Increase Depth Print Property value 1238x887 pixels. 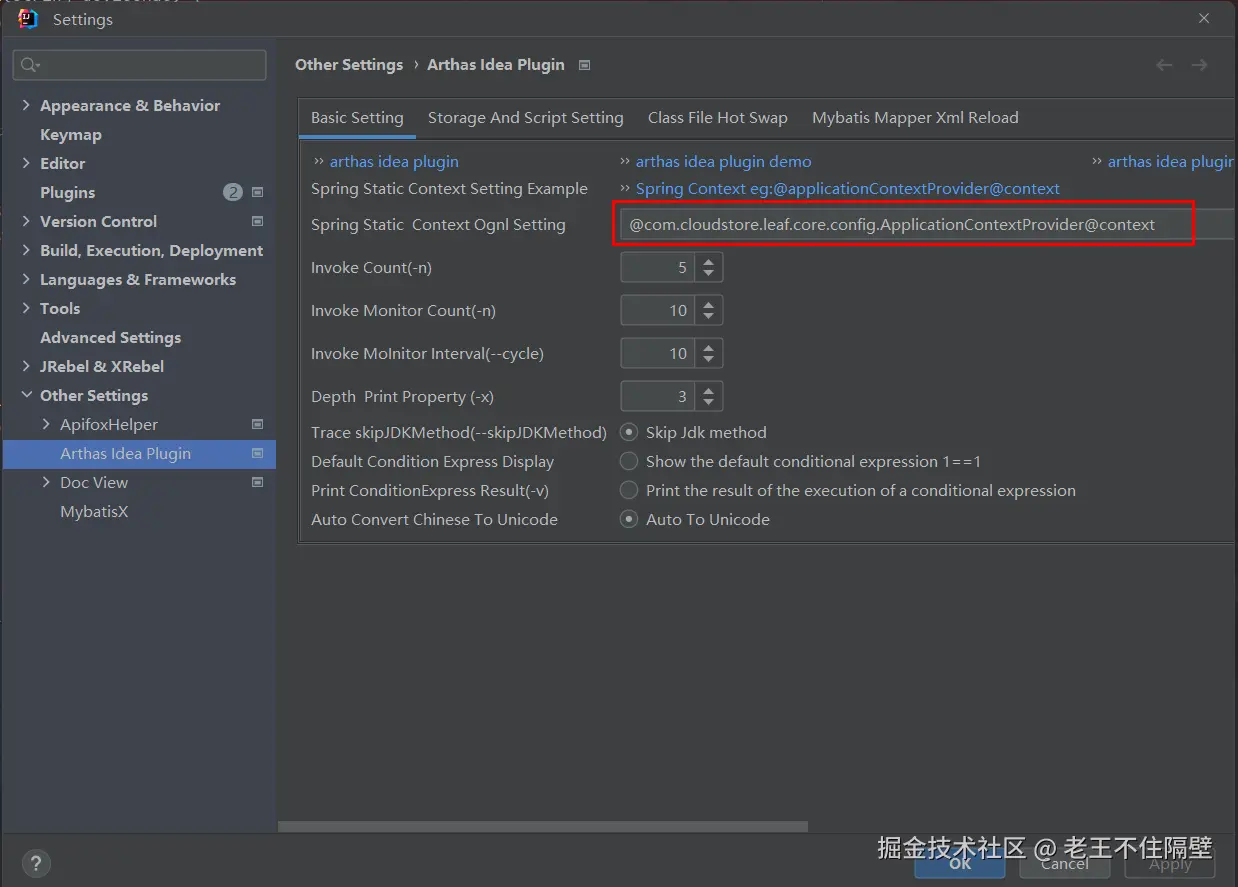[x=708, y=391]
